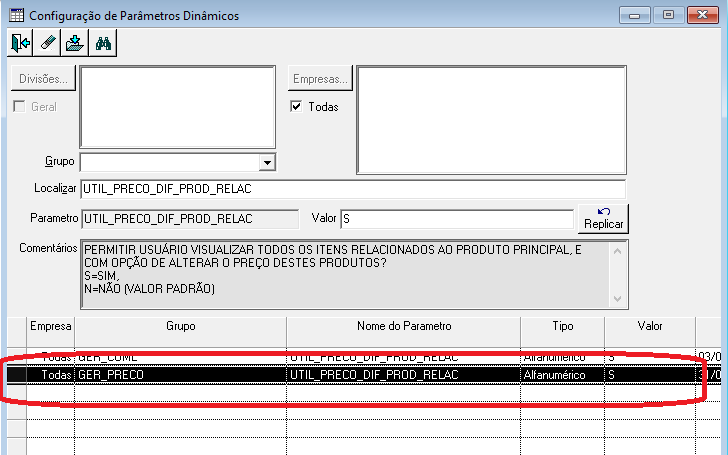Click in the Localizar input field
This screenshot has height=455, width=728.
(x=353, y=189)
